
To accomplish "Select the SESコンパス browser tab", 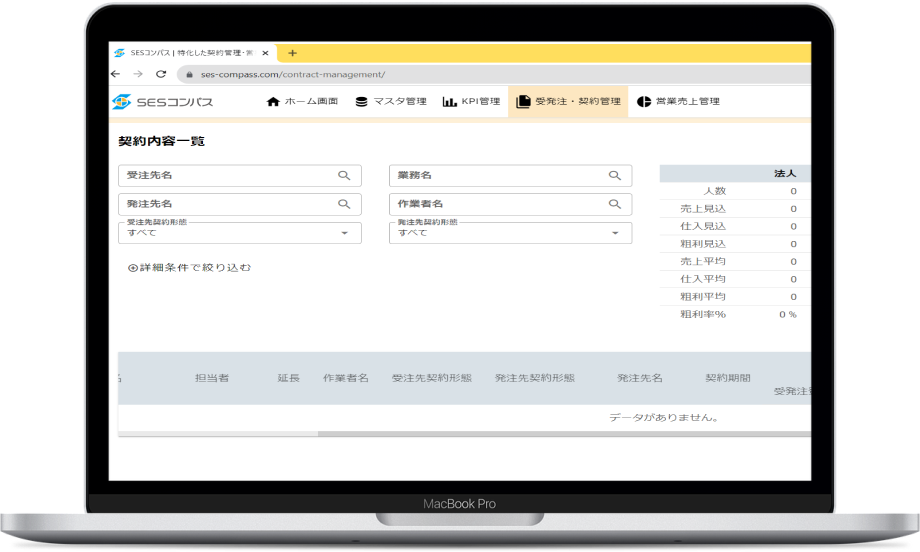I will [192, 53].
